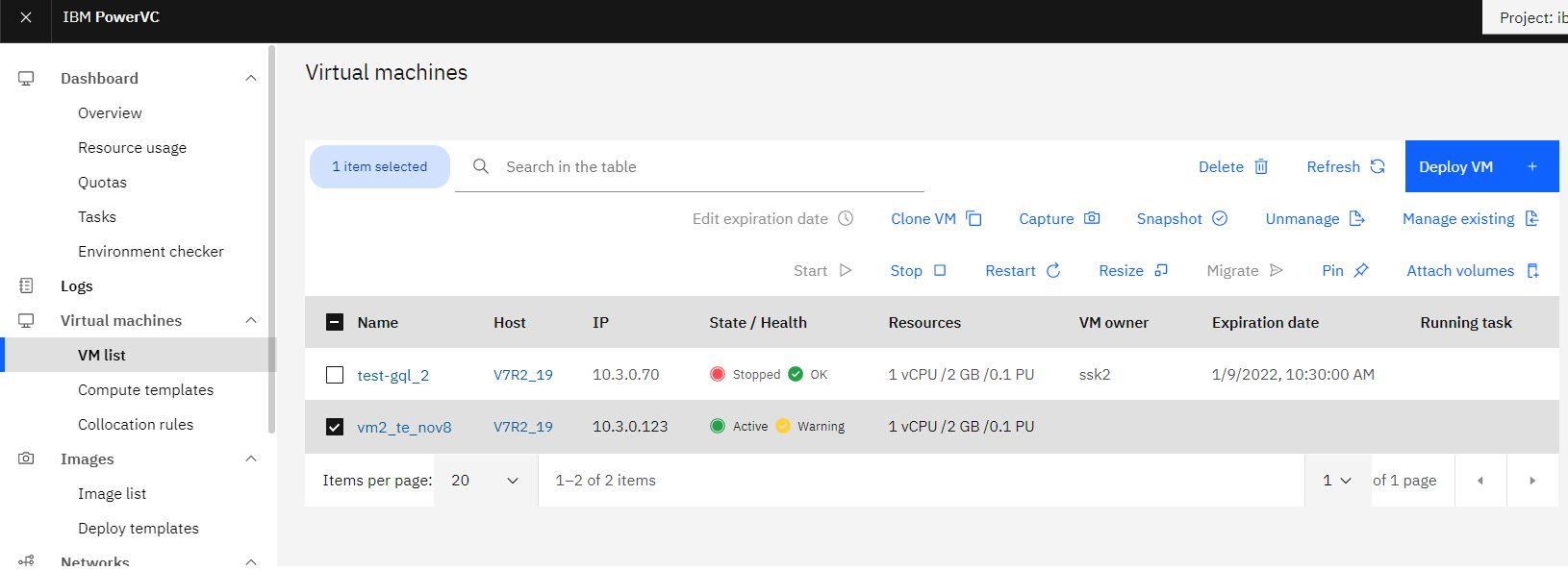Open the test-gql_2 VM link
The image size is (1568, 570).
pyautogui.click(x=392, y=375)
